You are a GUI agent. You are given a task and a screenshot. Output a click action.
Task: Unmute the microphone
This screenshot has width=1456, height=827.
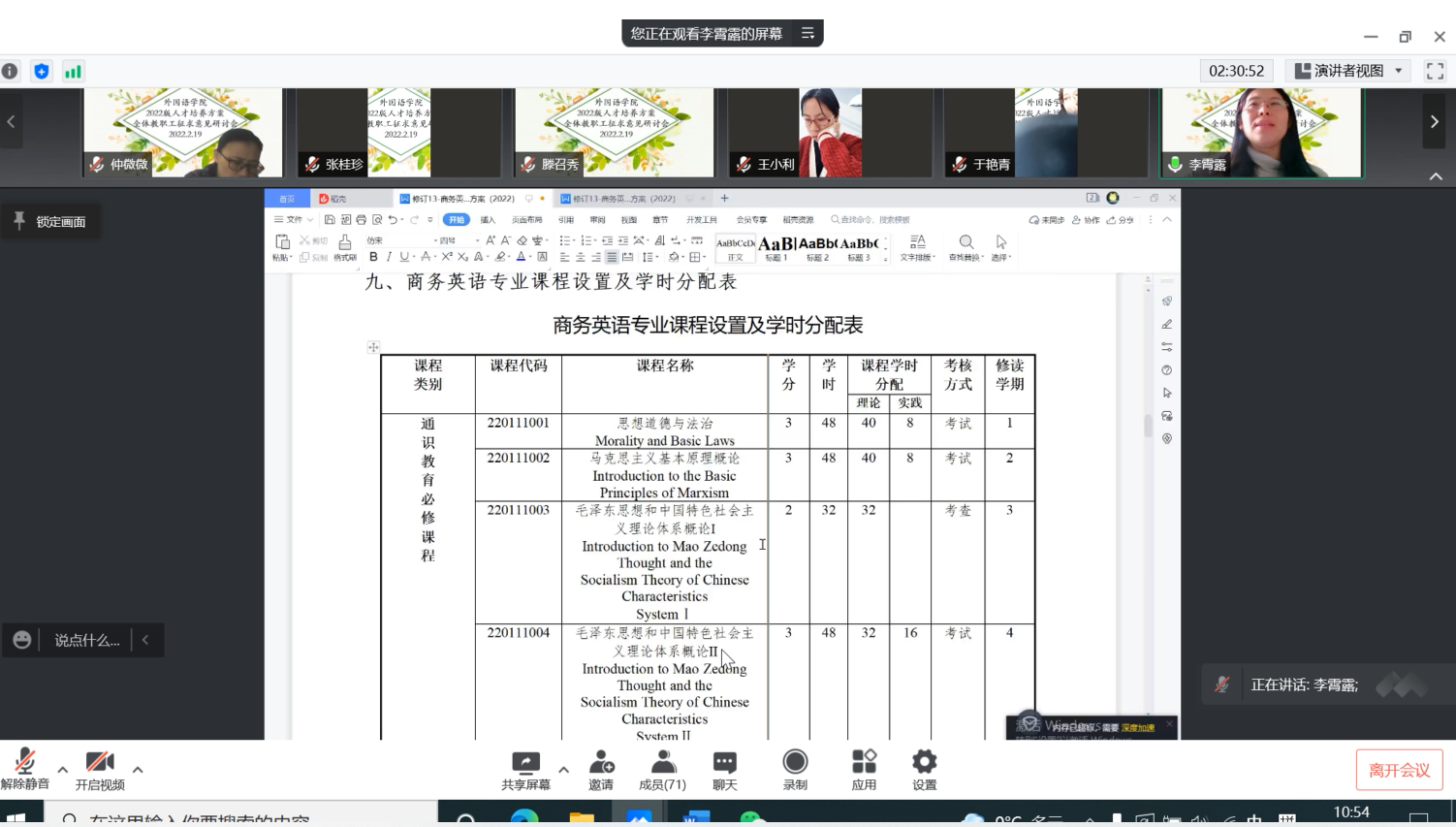click(25, 762)
